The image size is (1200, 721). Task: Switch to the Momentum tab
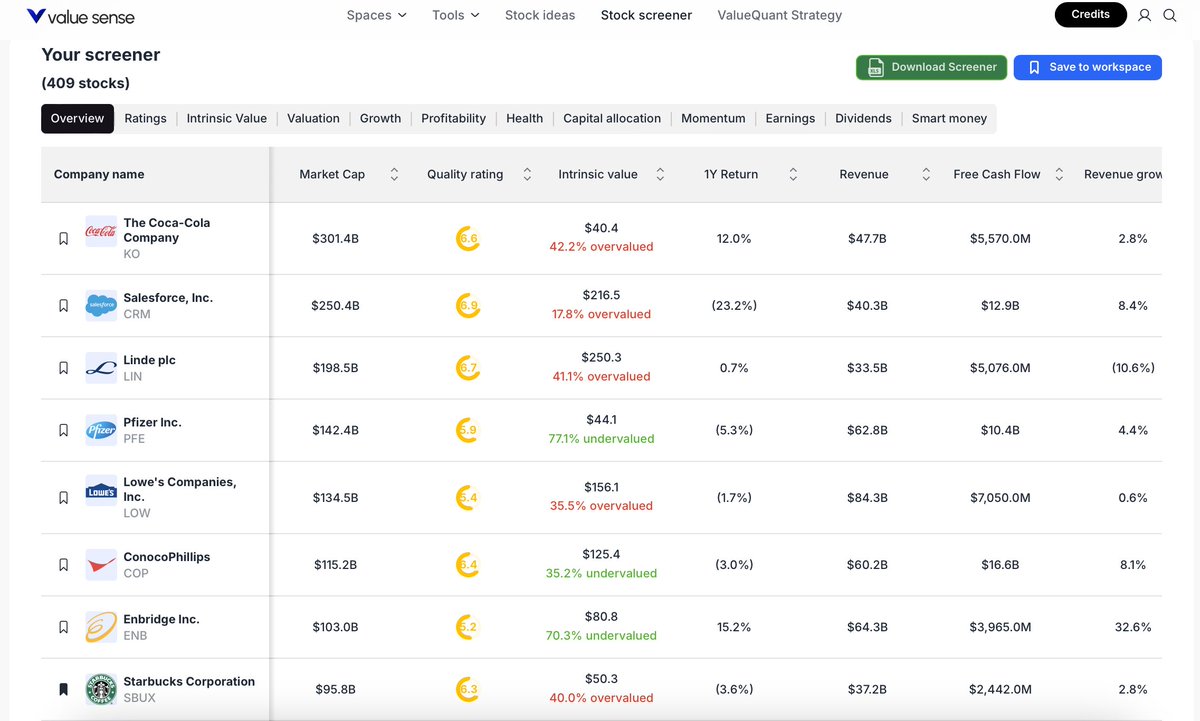click(x=713, y=118)
